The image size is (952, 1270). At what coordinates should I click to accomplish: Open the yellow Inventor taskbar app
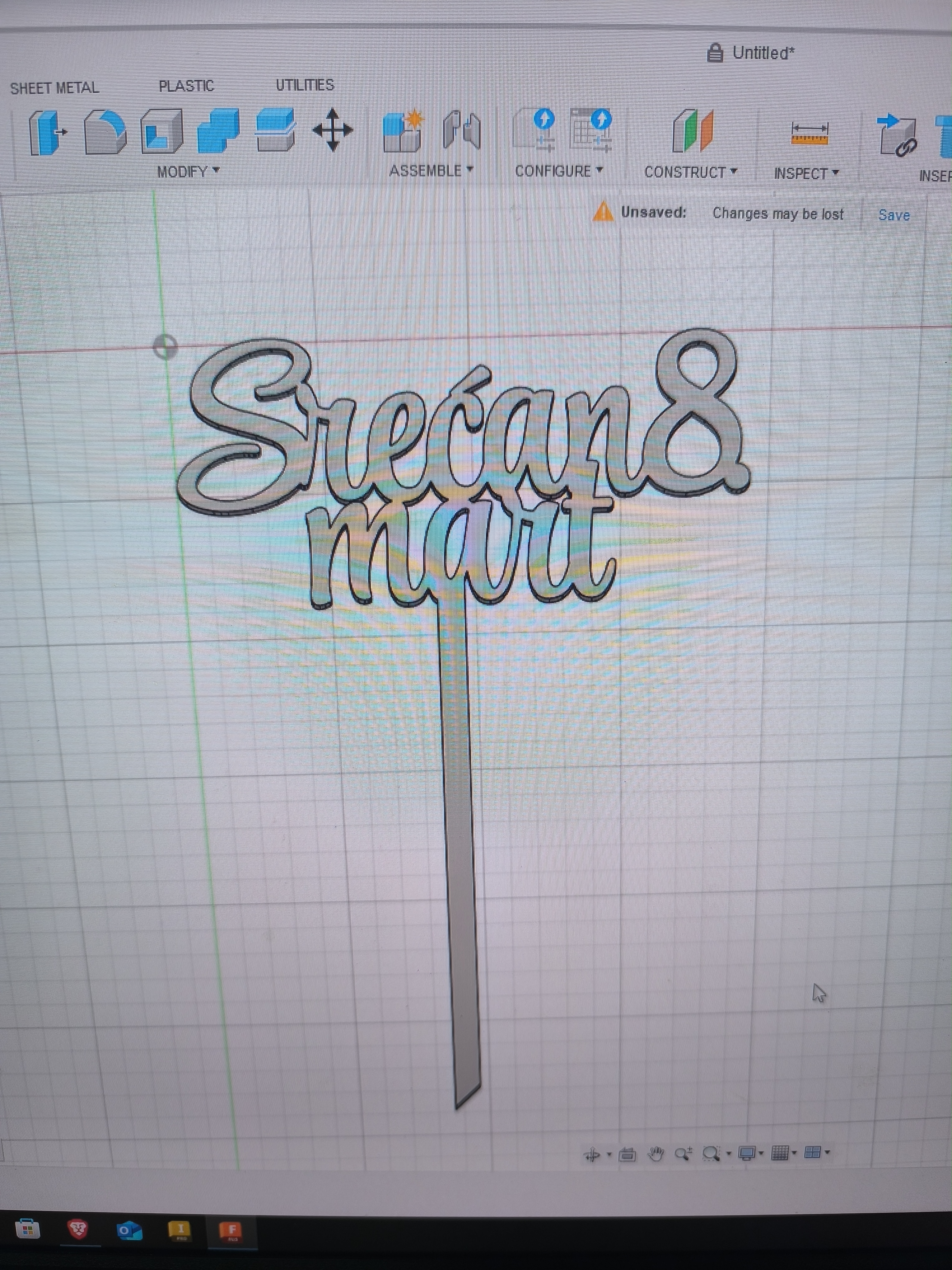click(180, 1230)
